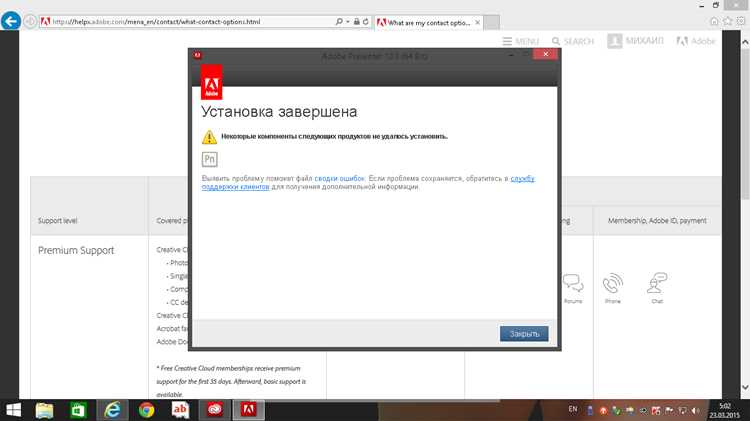This screenshot has width=750, height=421.
Task: Click the security lock icon in address bar
Action: (356, 22)
